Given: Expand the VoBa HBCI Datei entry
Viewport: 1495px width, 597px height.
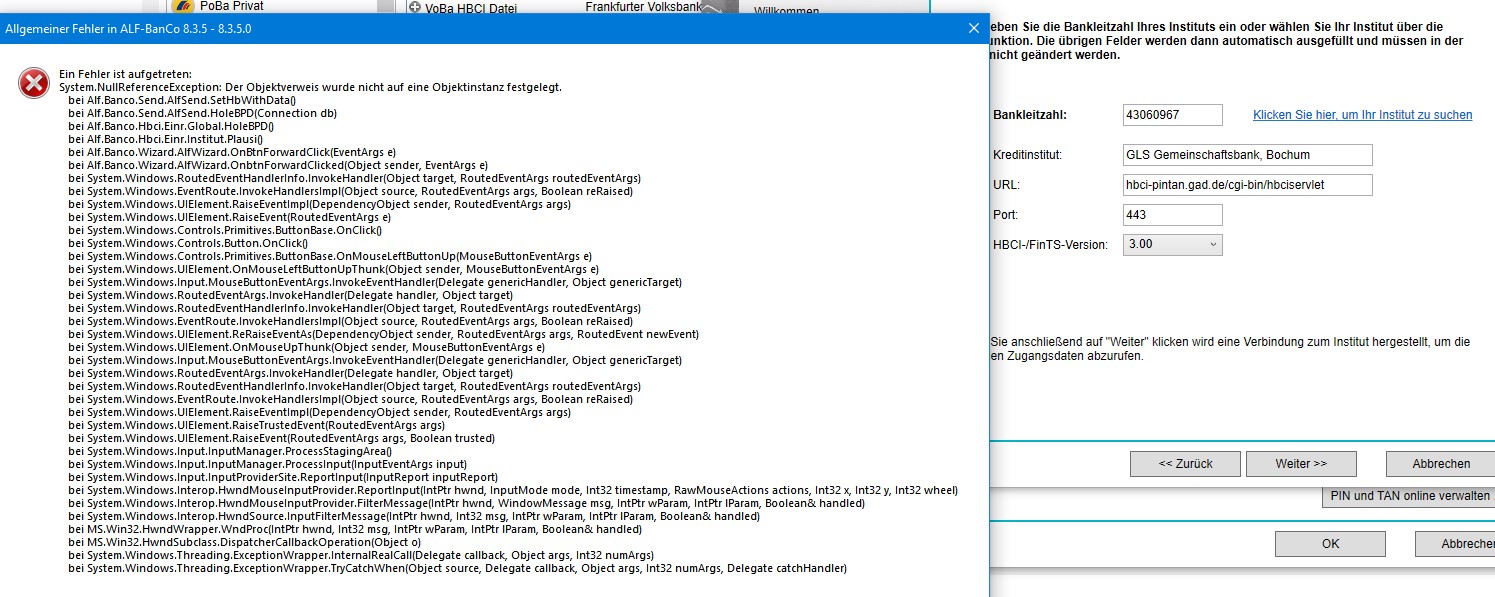Looking at the screenshot, I should (415, 7).
